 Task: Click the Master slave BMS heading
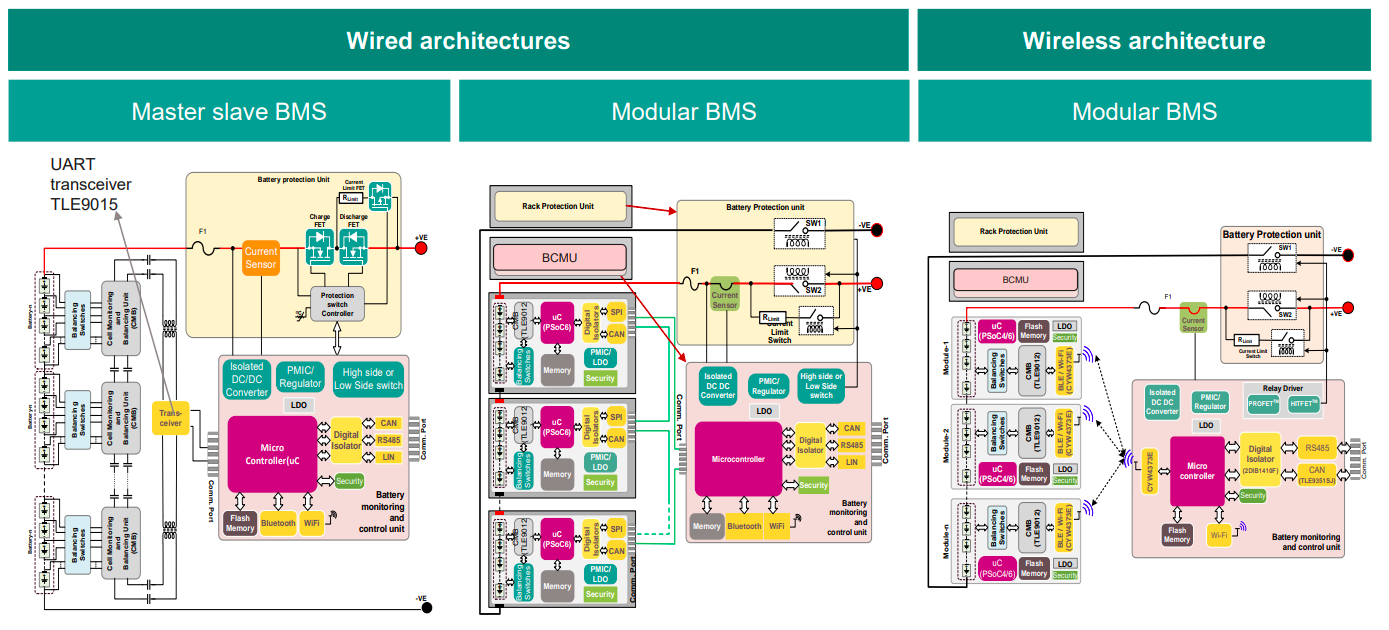(229, 111)
